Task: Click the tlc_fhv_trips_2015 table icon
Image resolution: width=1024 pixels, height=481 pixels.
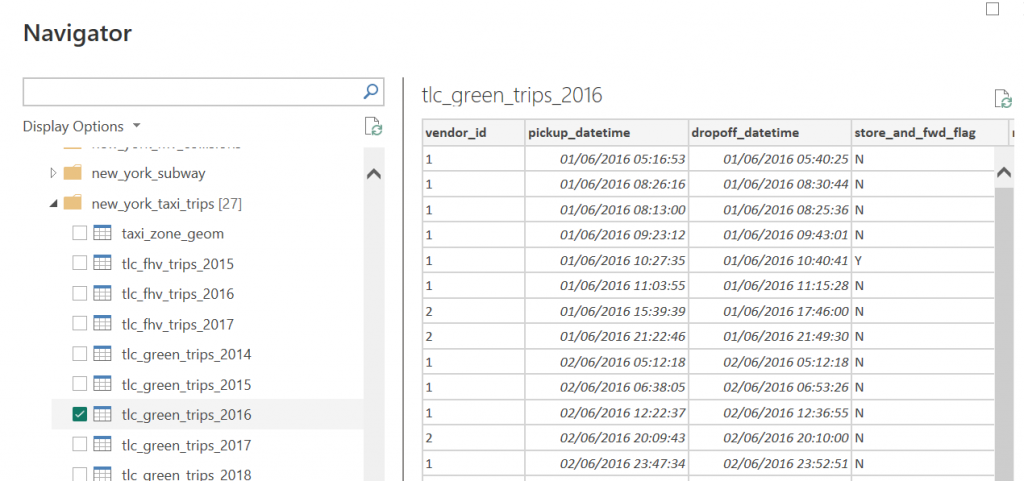Action: 102,264
